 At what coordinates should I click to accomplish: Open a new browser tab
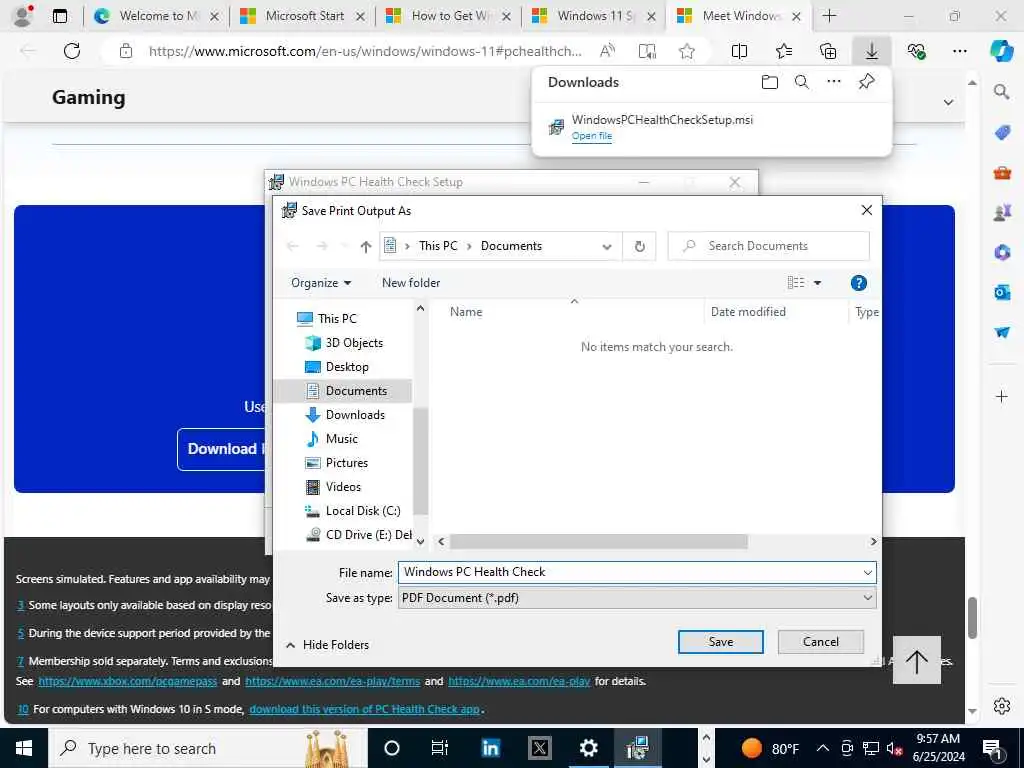tap(829, 16)
